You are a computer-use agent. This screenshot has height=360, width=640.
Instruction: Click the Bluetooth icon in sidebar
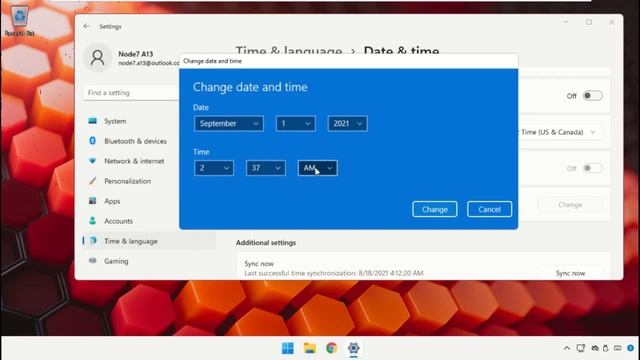pos(93,140)
